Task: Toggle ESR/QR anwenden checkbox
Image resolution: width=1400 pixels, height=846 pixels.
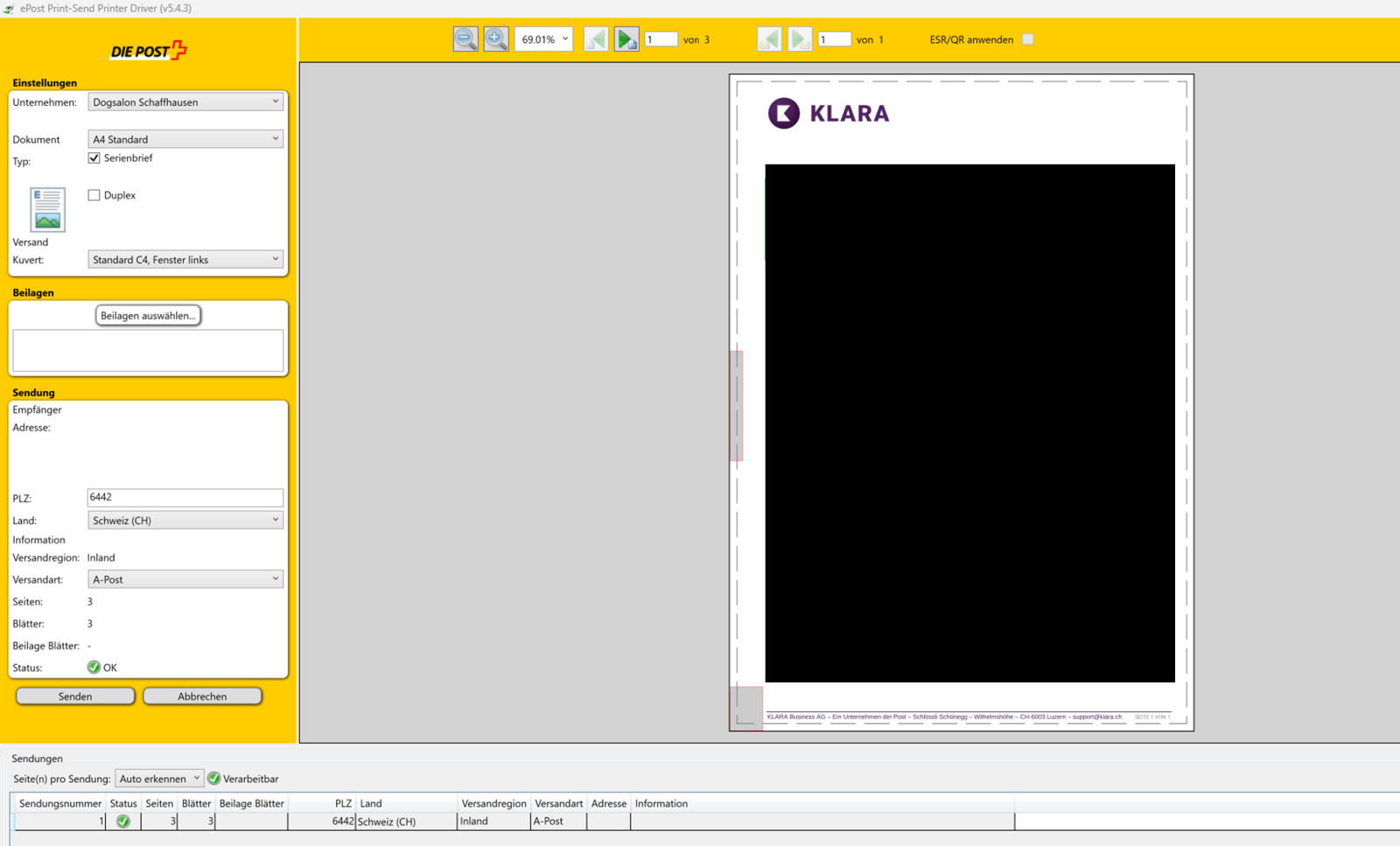Action: tap(1028, 39)
